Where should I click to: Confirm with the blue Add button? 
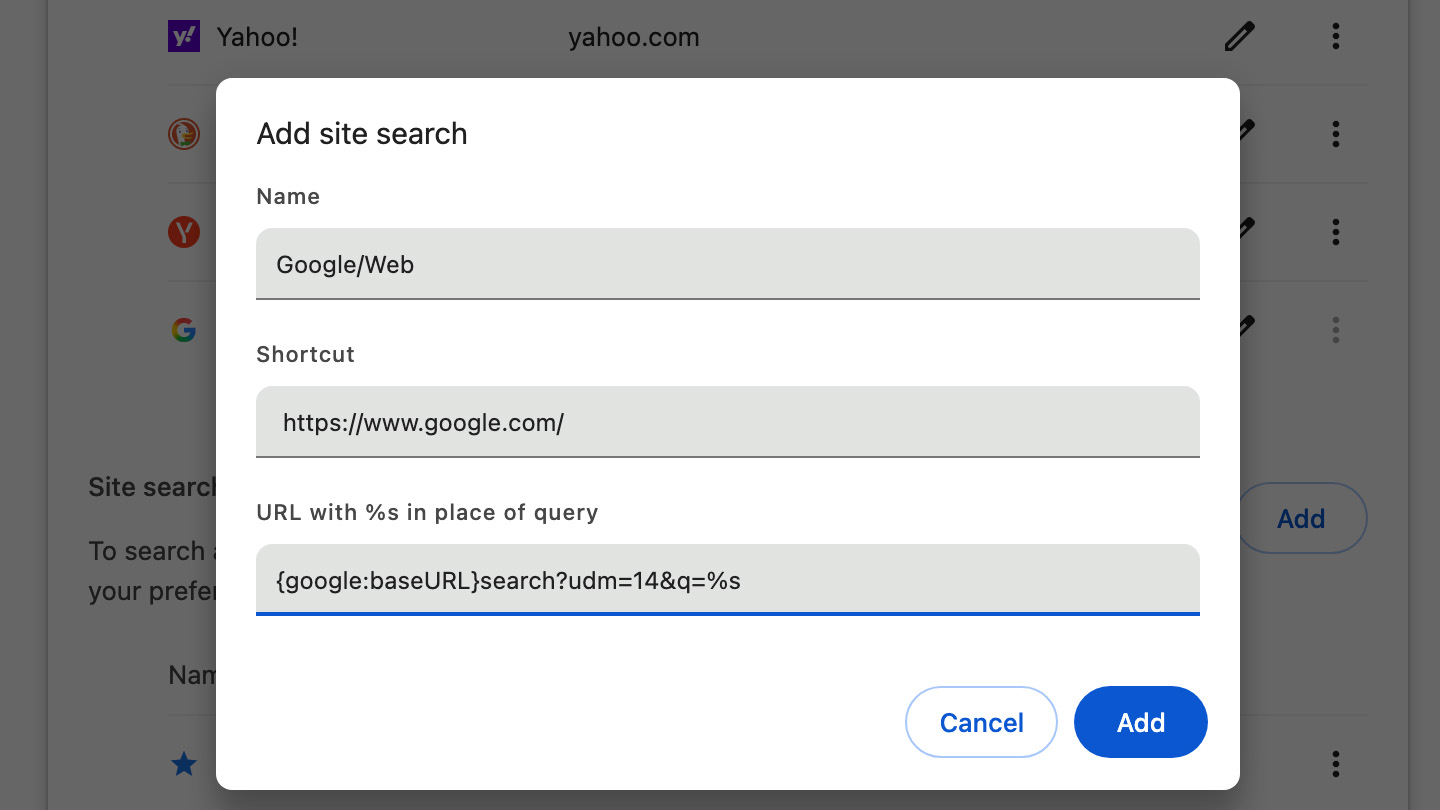tap(1140, 722)
